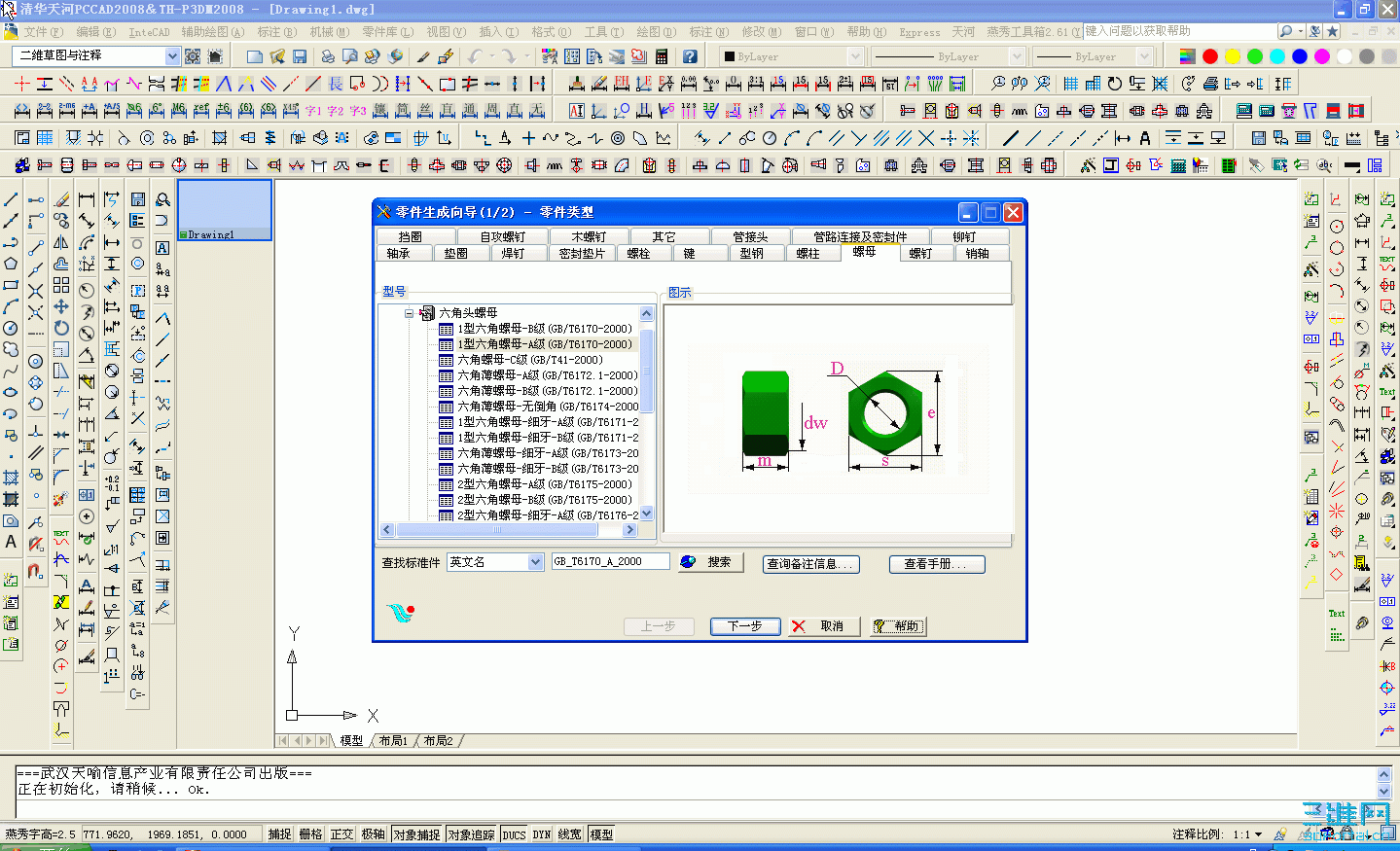The height and width of the screenshot is (851, 1400).
Task: Click the 下一步 next button
Action: [745, 626]
